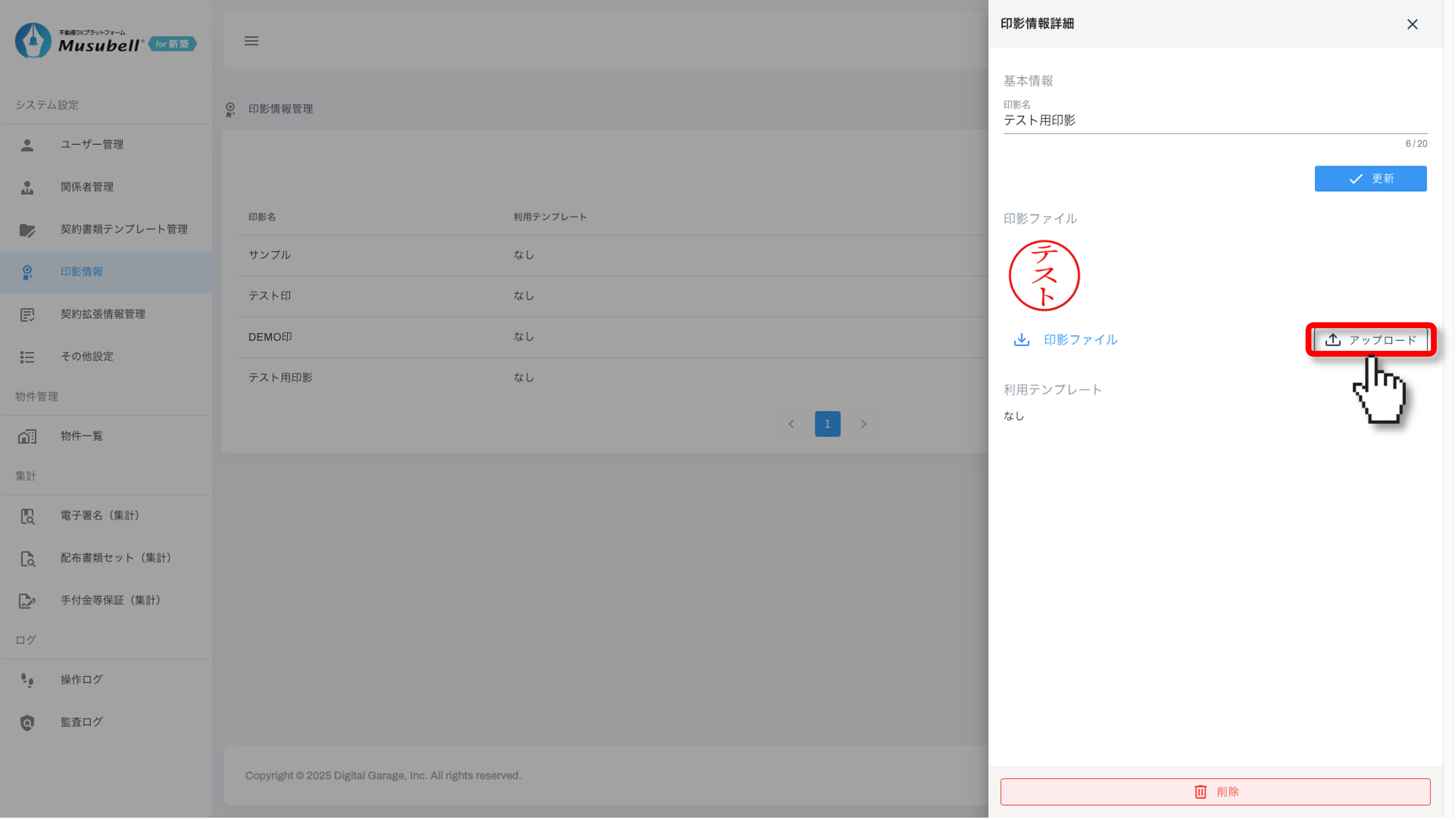Viewport: 1456px width, 820px height.
Task: Click the seal file download icon
Action: (x=1021, y=340)
